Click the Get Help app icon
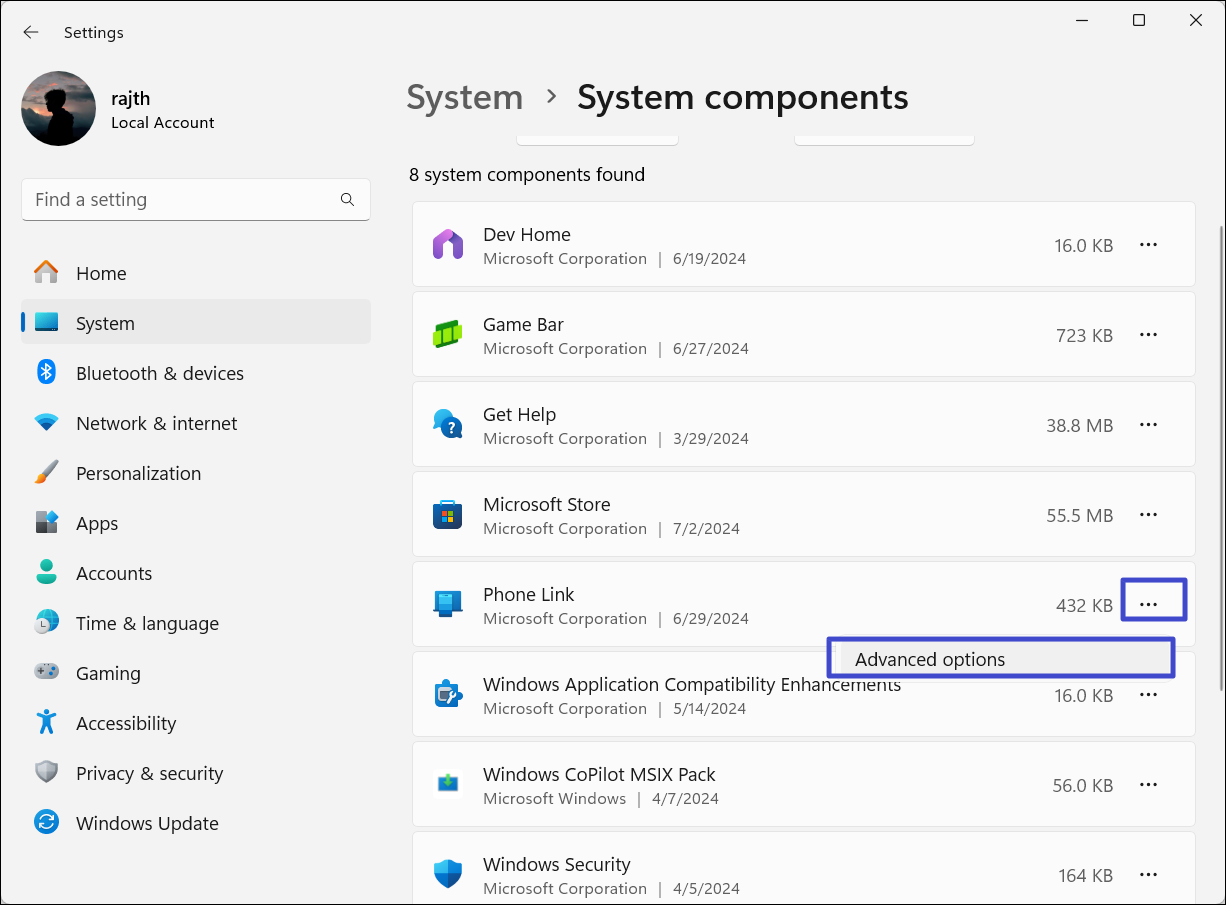The width and height of the screenshot is (1226, 905). pos(447,424)
